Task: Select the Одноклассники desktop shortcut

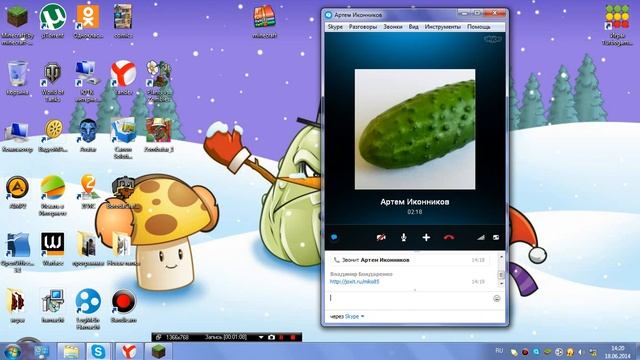Action: pyautogui.click(x=88, y=21)
